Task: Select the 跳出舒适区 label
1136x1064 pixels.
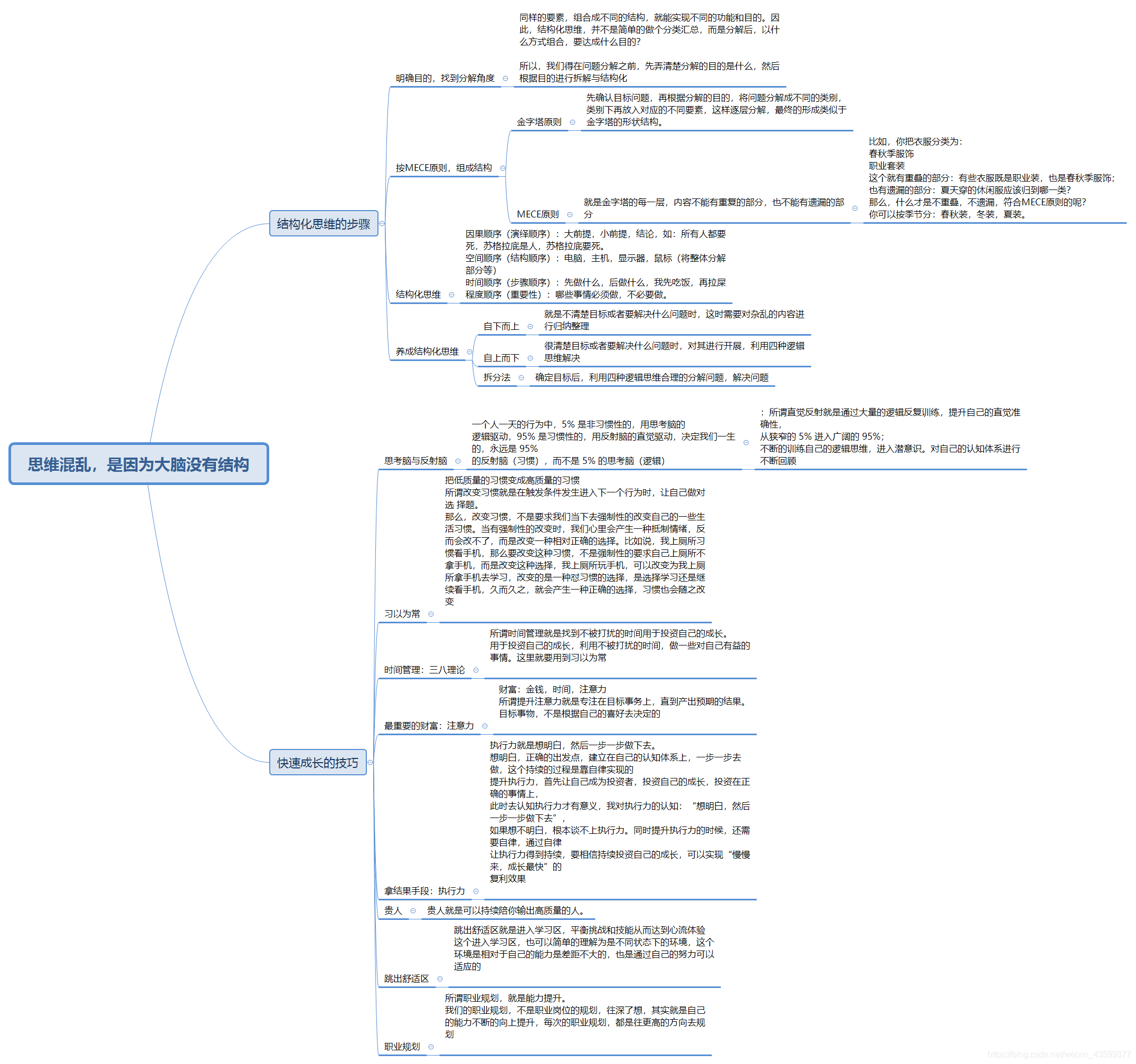Action: click(406, 979)
